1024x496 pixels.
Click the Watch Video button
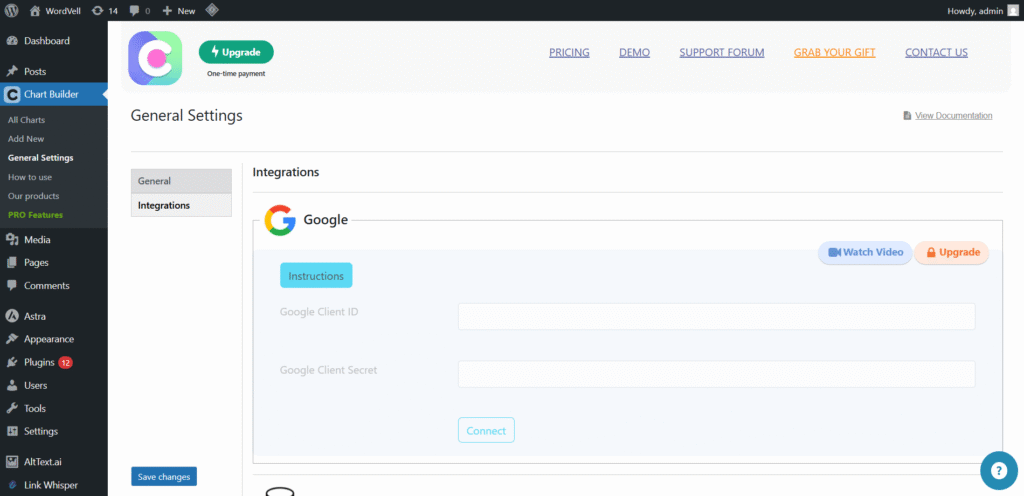click(x=865, y=253)
